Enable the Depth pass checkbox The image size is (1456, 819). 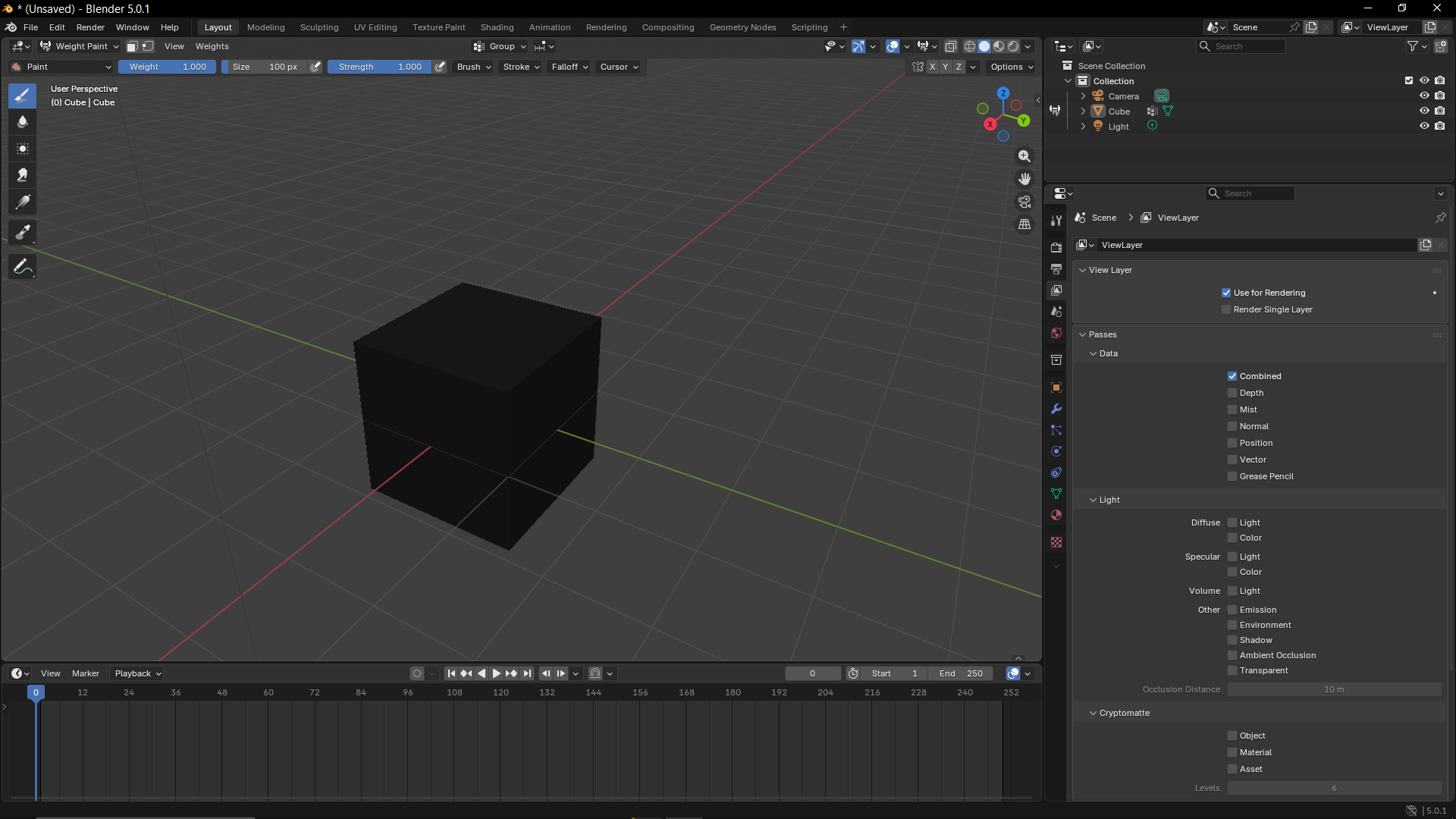point(1232,393)
